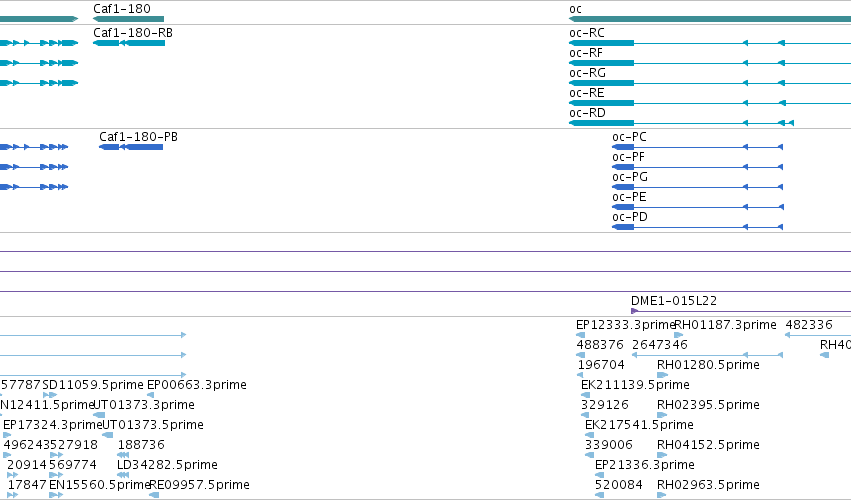Click the 188736 feature label
This screenshot has width=851, height=500.
(x=141, y=445)
